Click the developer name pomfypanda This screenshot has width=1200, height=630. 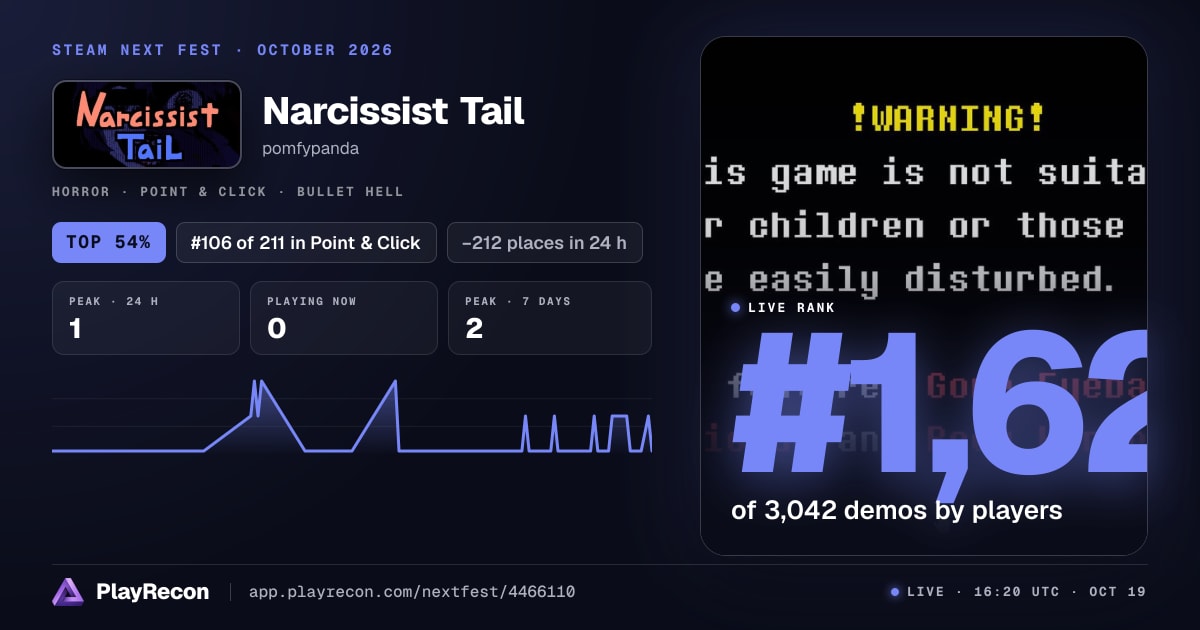point(311,149)
